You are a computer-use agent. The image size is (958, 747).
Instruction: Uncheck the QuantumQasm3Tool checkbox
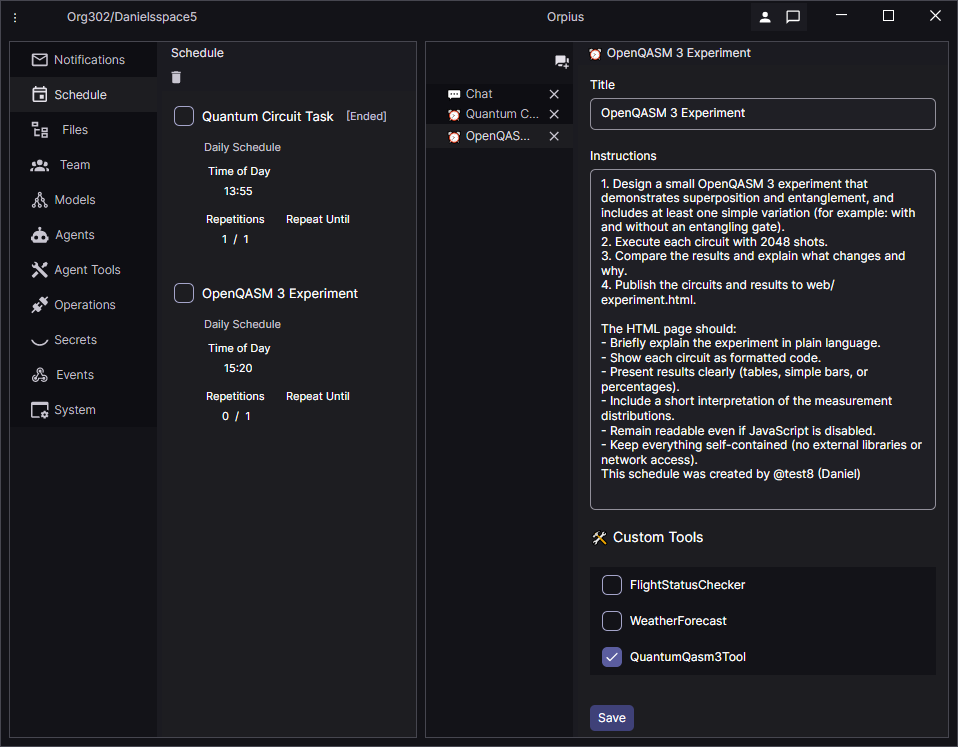coord(612,657)
